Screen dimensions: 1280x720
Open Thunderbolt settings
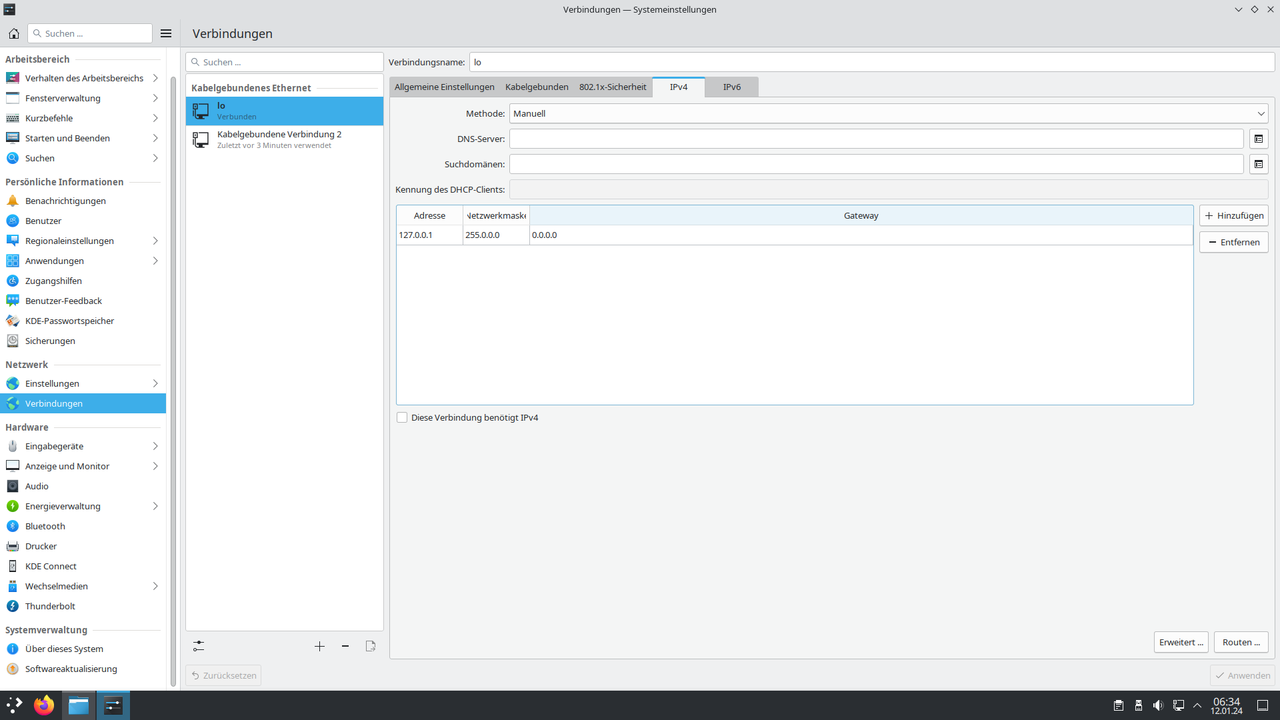click(x=83, y=606)
